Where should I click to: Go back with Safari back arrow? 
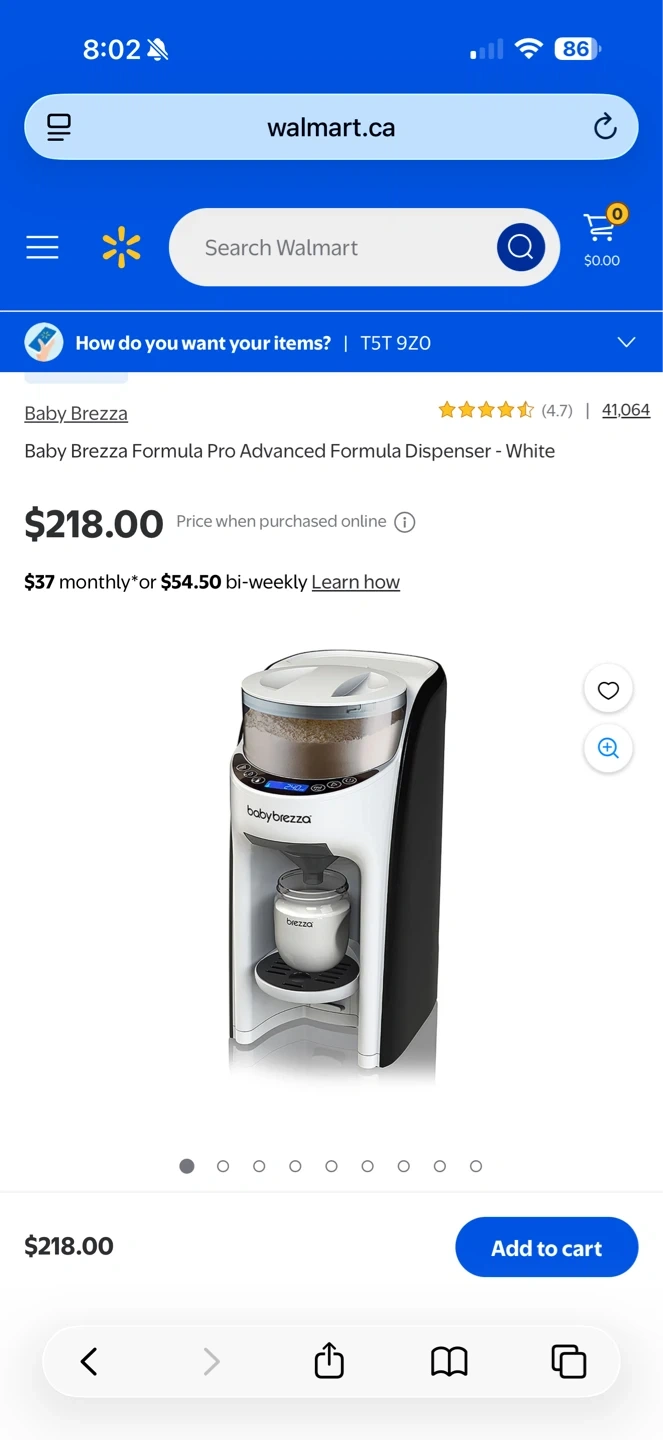pos(89,1361)
